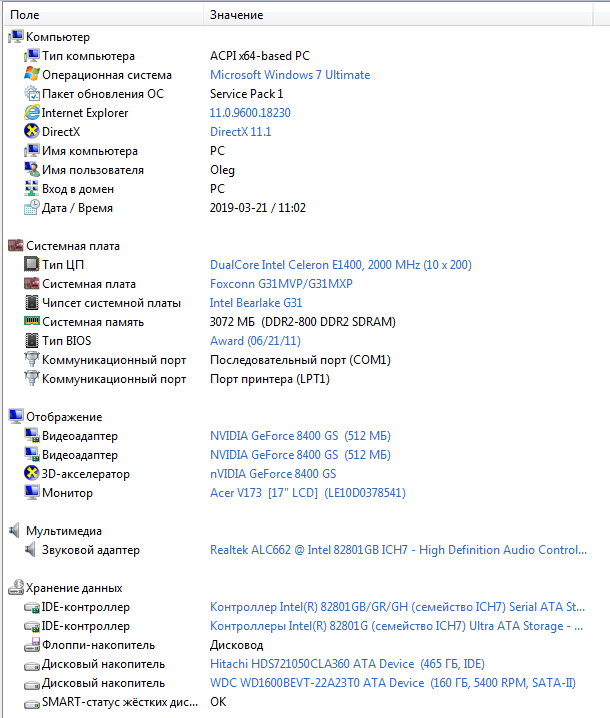
Task: Select the Имя компьютера row label
Action: [90, 151]
